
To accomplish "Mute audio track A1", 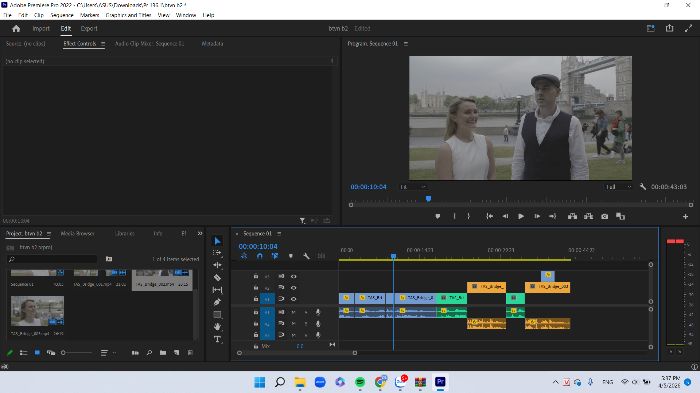I will click(293, 312).
